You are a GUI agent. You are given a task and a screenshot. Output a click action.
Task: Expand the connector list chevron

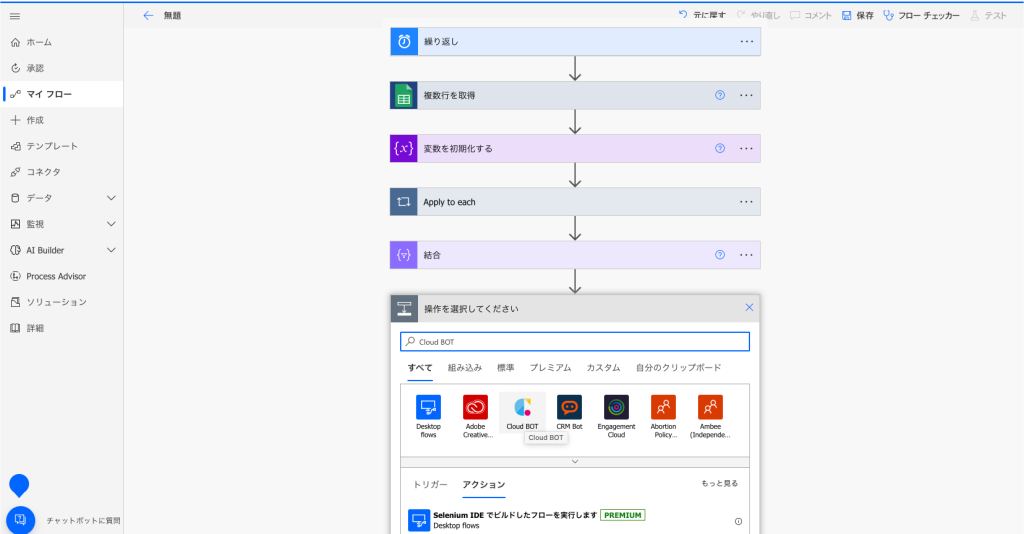575,461
